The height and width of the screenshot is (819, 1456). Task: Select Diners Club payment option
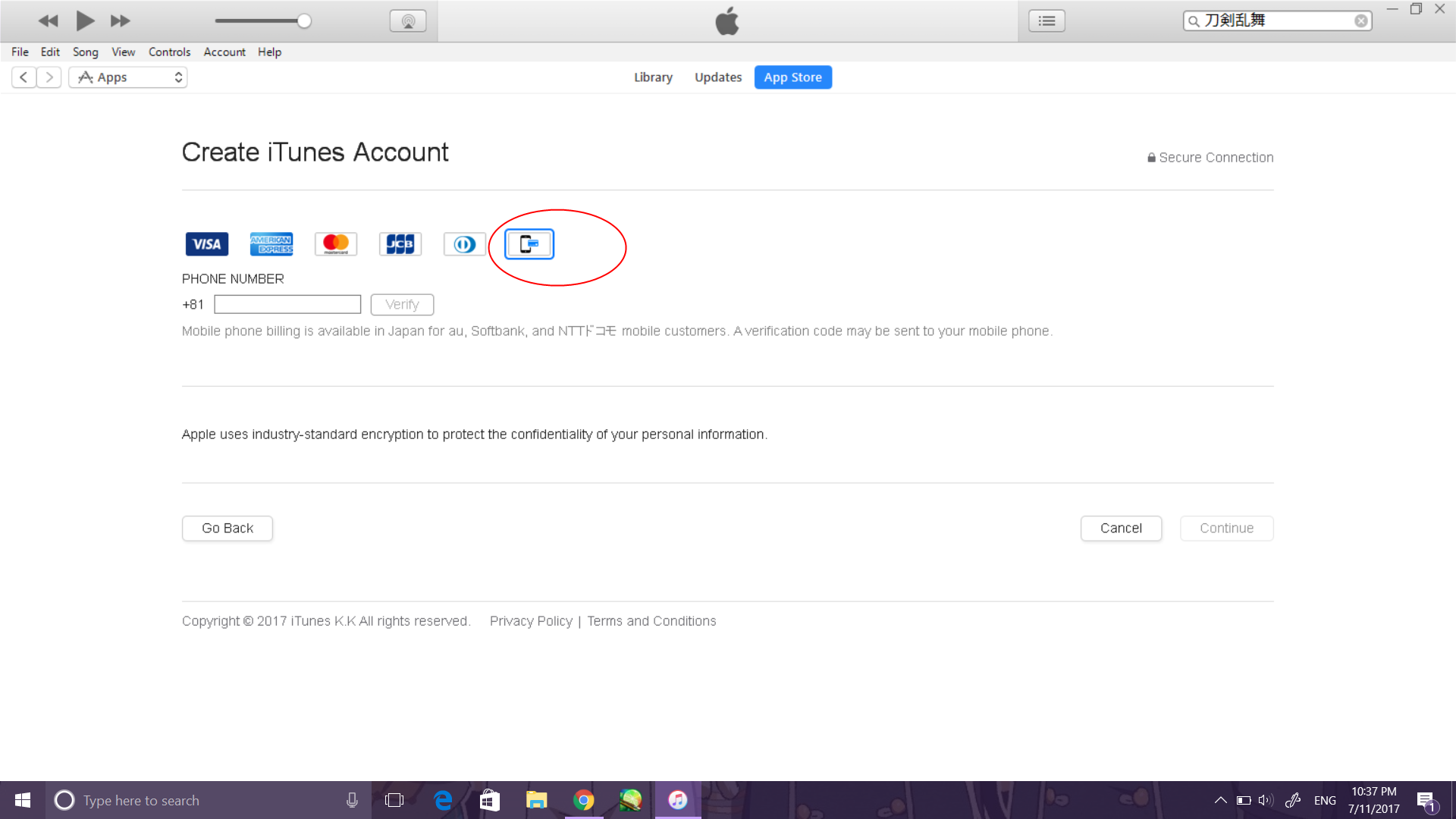click(x=465, y=244)
